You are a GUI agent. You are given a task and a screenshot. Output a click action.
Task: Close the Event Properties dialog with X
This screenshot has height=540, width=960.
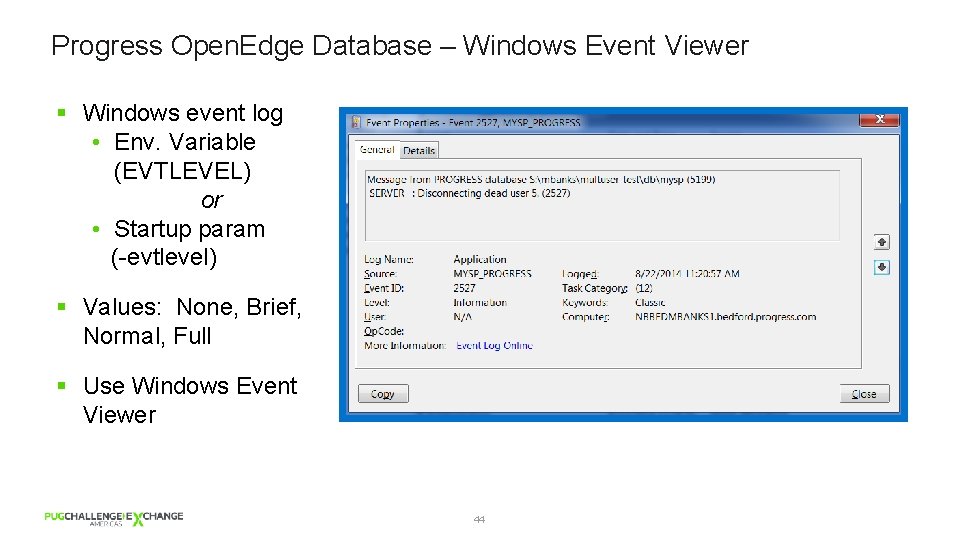click(x=879, y=119)
